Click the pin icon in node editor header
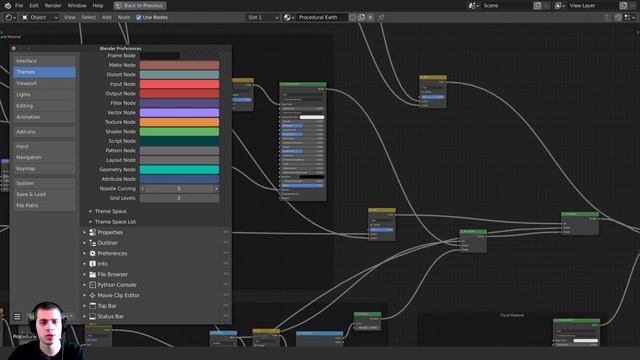Image resolution: width=640 pixels, height=360 pixels. click(x=381, y=18)
